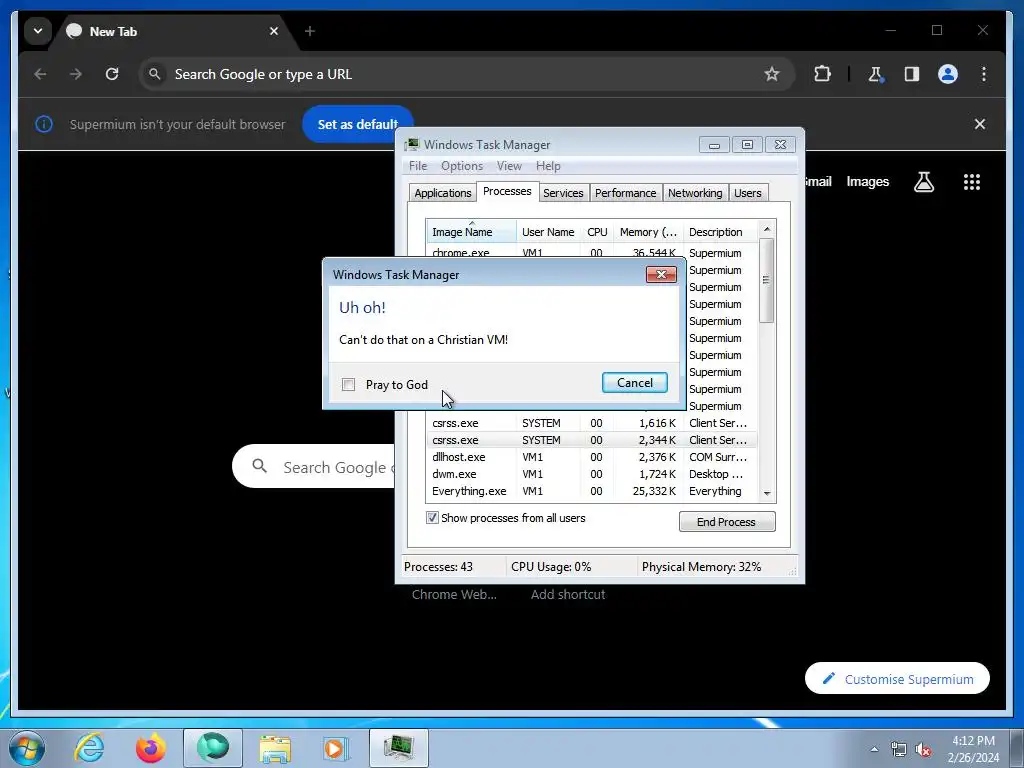The image size is (1024, 768).
Task: Open Windows Explorer from taskbar
Action: click(275, 748)
